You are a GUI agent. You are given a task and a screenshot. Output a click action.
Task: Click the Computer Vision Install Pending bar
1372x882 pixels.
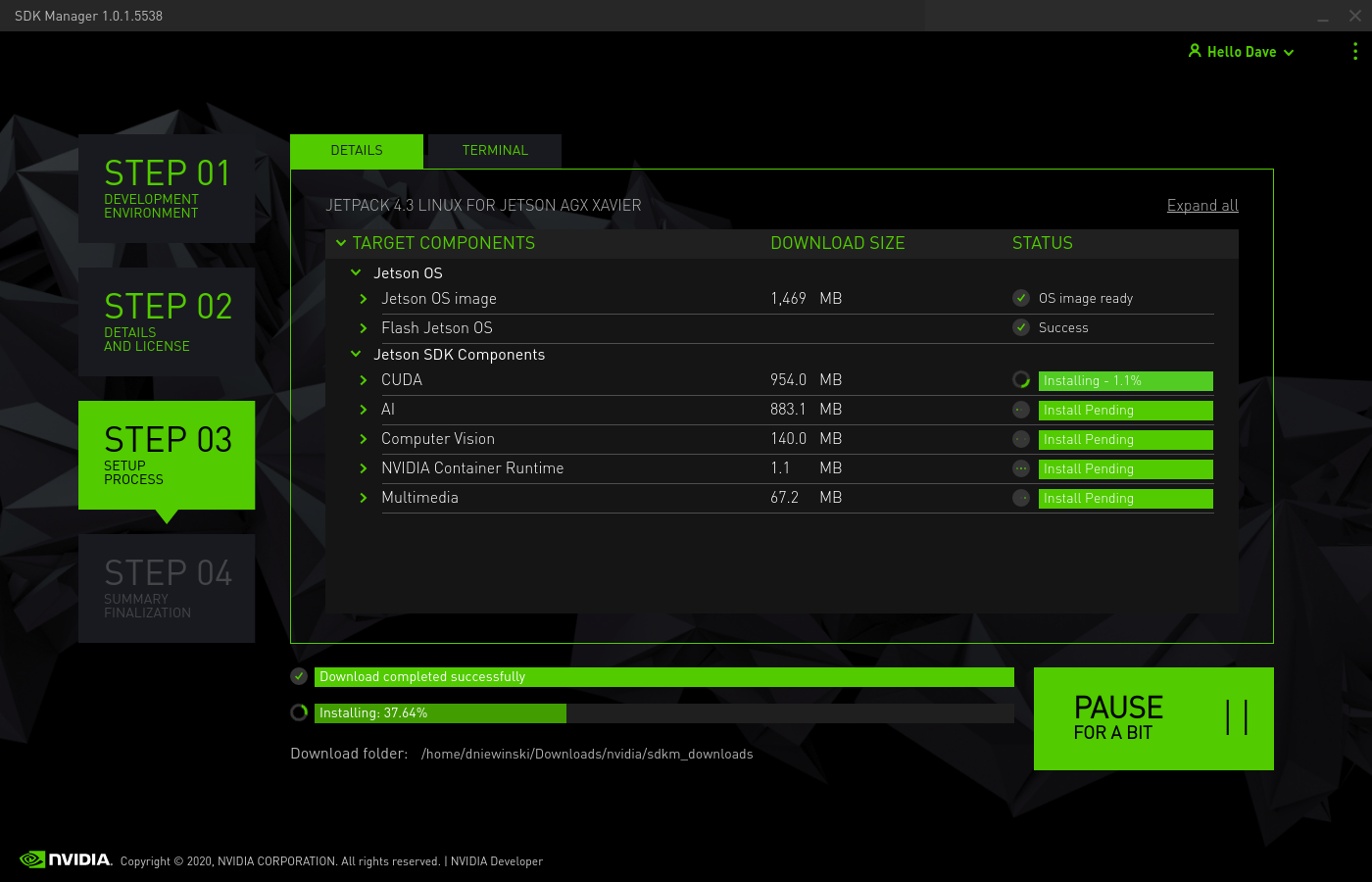pyautogui.click(x=1126, y=439)
